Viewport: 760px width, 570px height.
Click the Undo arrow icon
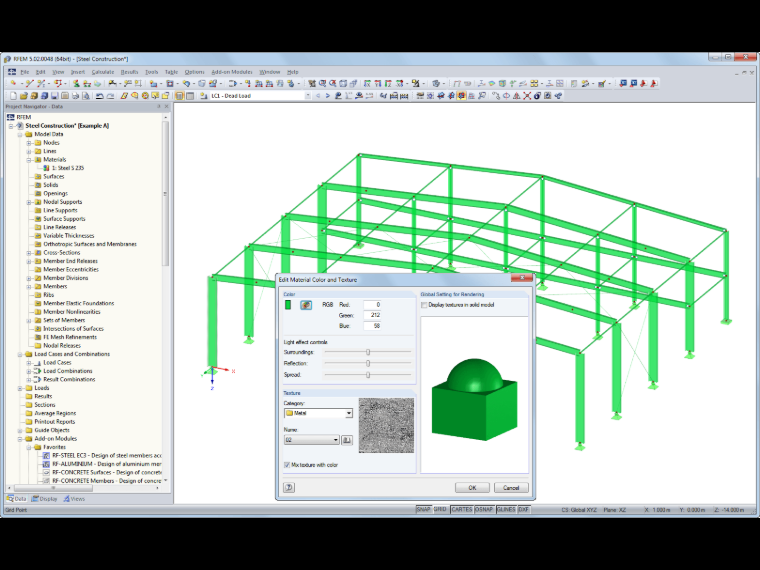click(99, 96)
